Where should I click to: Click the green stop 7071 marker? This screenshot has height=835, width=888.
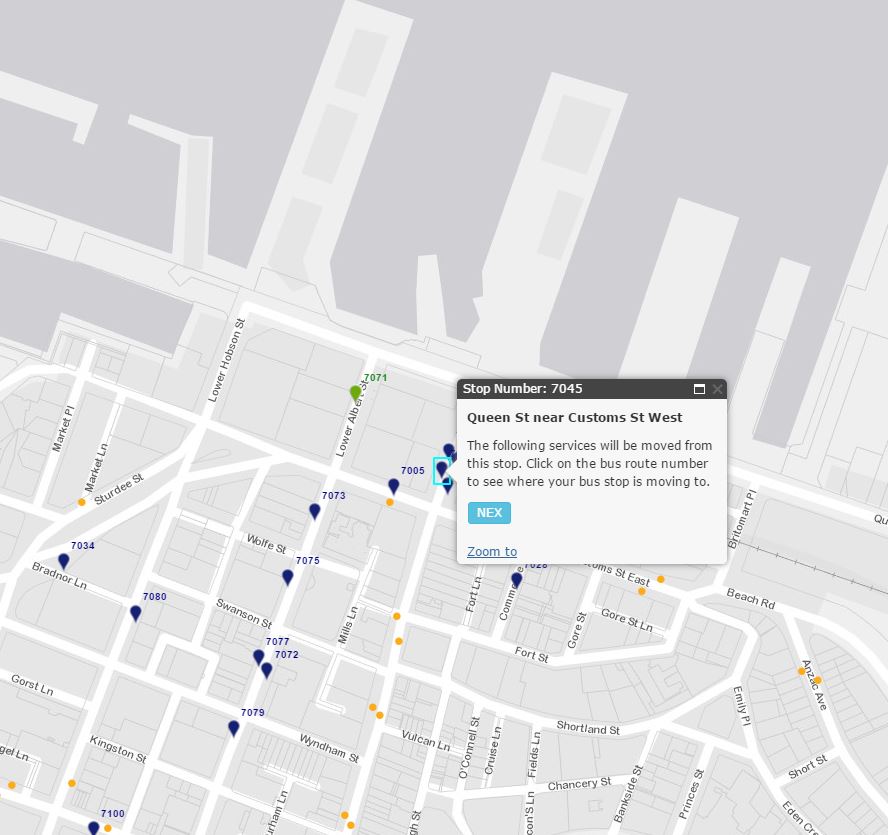pyautogui.click(x=355, y=392)
